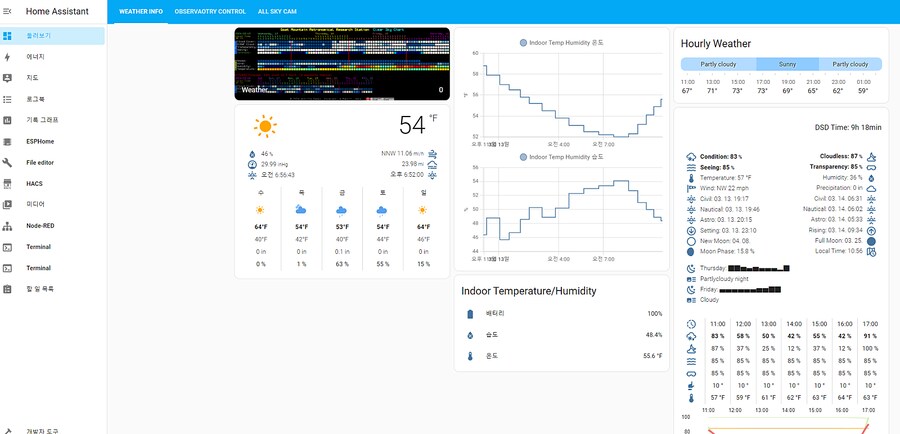Click the Condition: 83 % cloud icon

click(x=691, y=157)
